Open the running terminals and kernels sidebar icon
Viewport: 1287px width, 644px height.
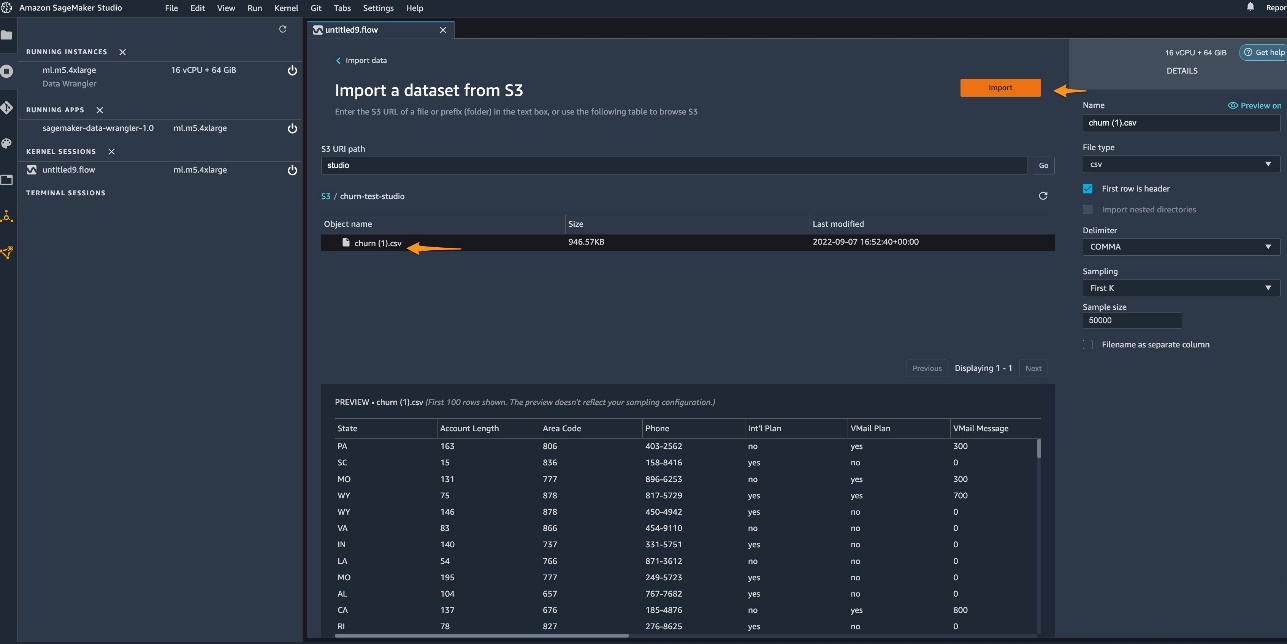point(7,71)
